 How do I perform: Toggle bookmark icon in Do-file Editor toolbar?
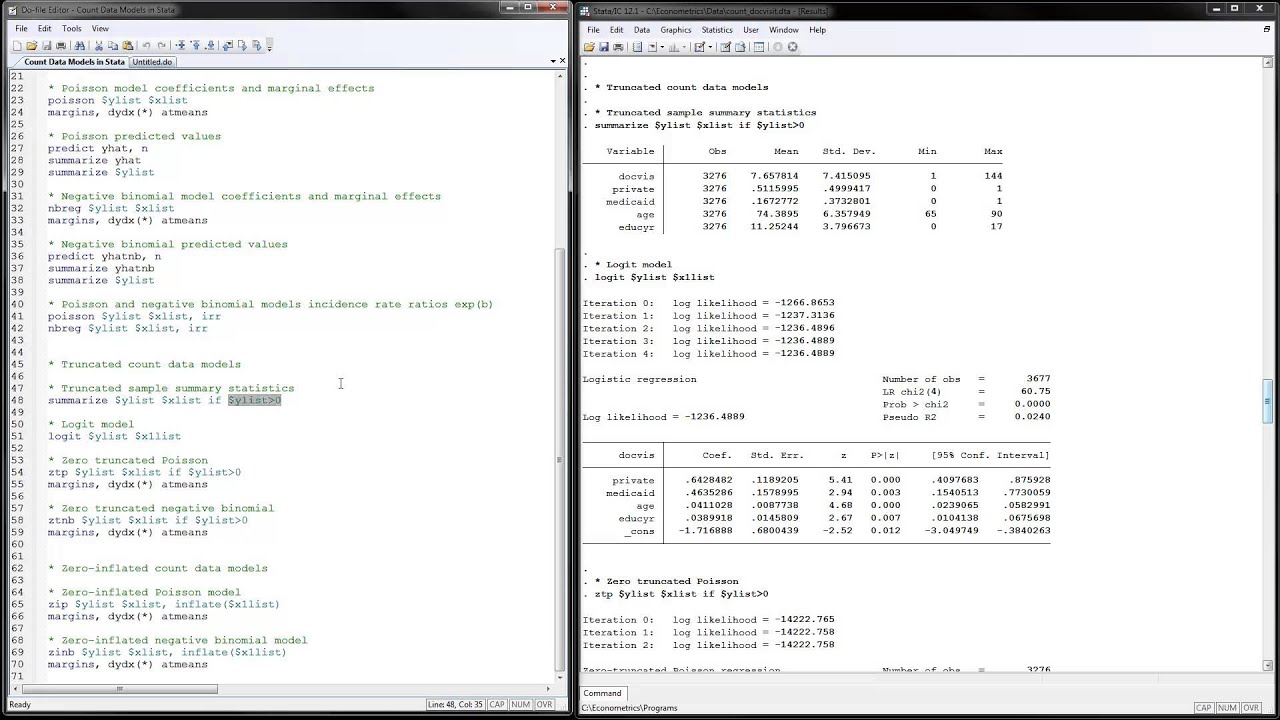180,45
